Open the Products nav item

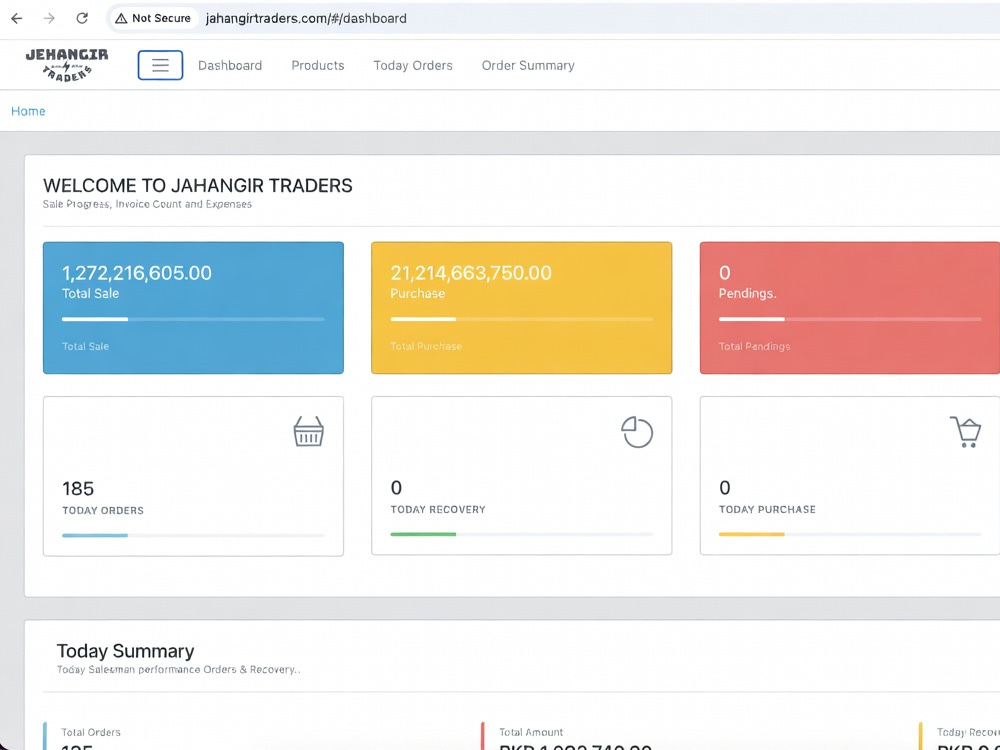tap(318, 66)
